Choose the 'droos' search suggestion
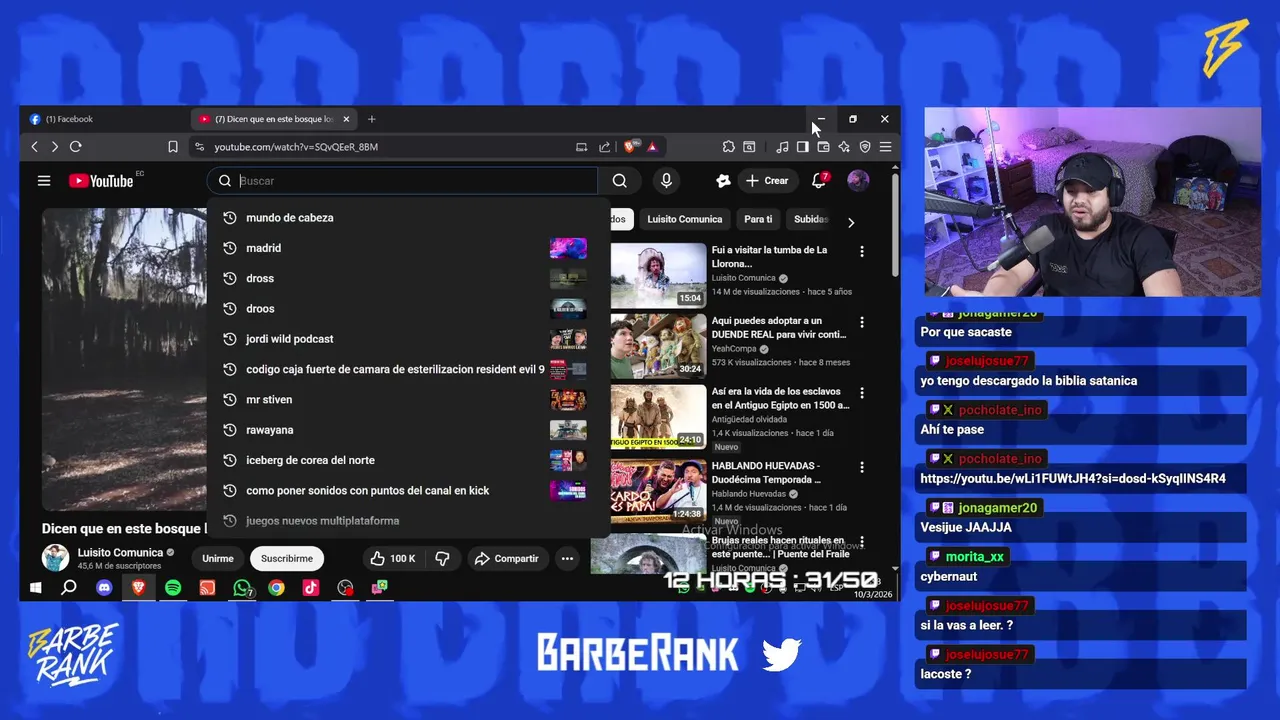1280x720 pixels. (408, 309)
